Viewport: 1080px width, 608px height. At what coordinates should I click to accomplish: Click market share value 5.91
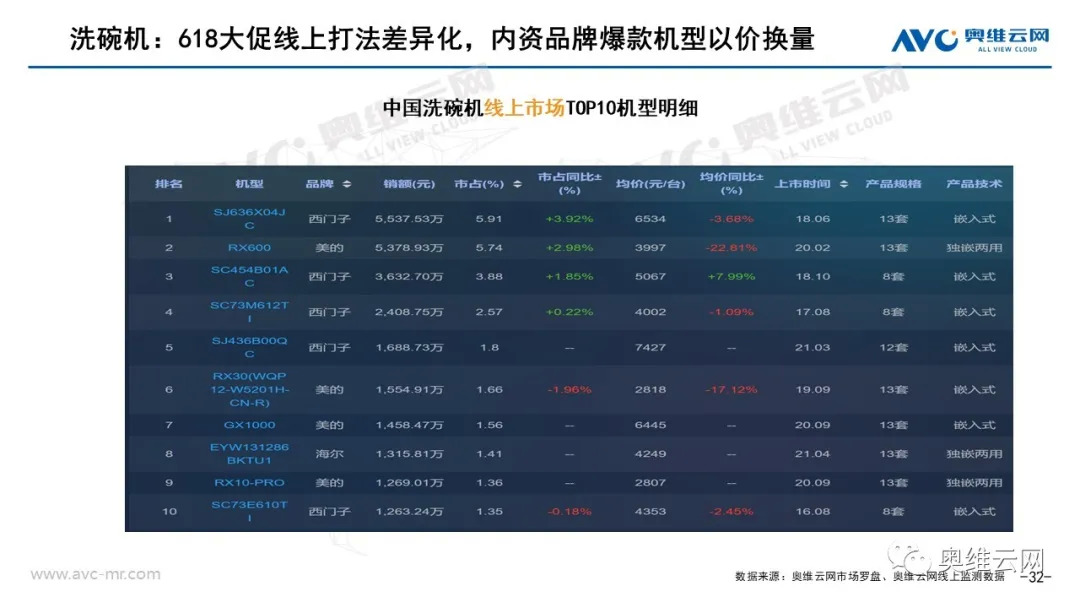pyautogui.click(x=489, y=219)
